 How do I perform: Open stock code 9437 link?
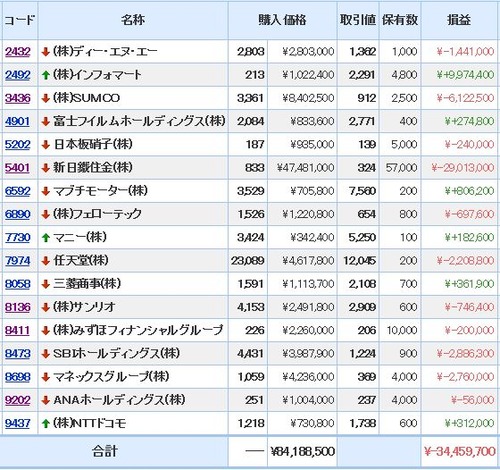[18, 423]
